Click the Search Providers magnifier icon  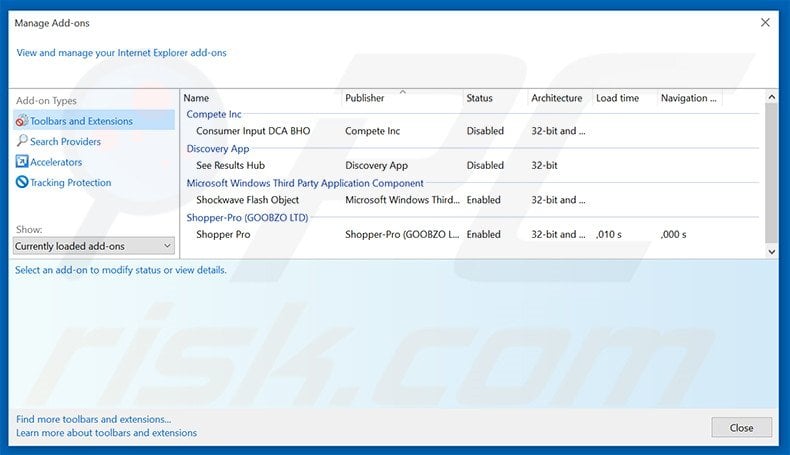tap(22, 141)
